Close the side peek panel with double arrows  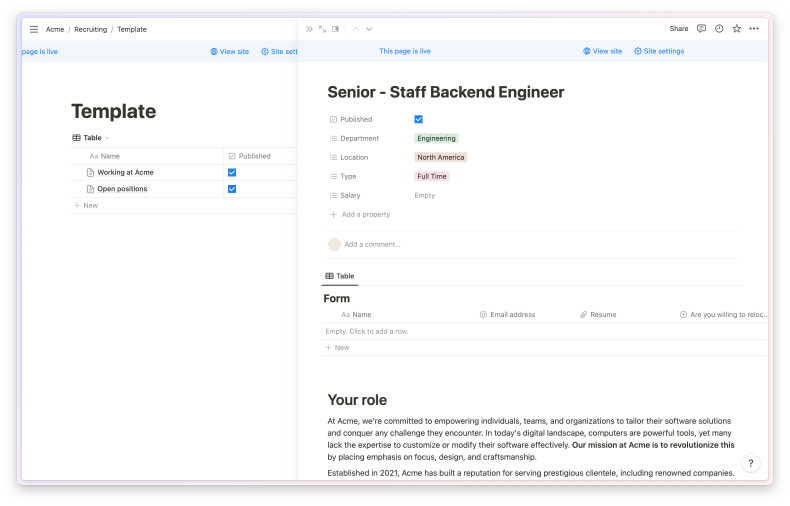pos(309,29)
